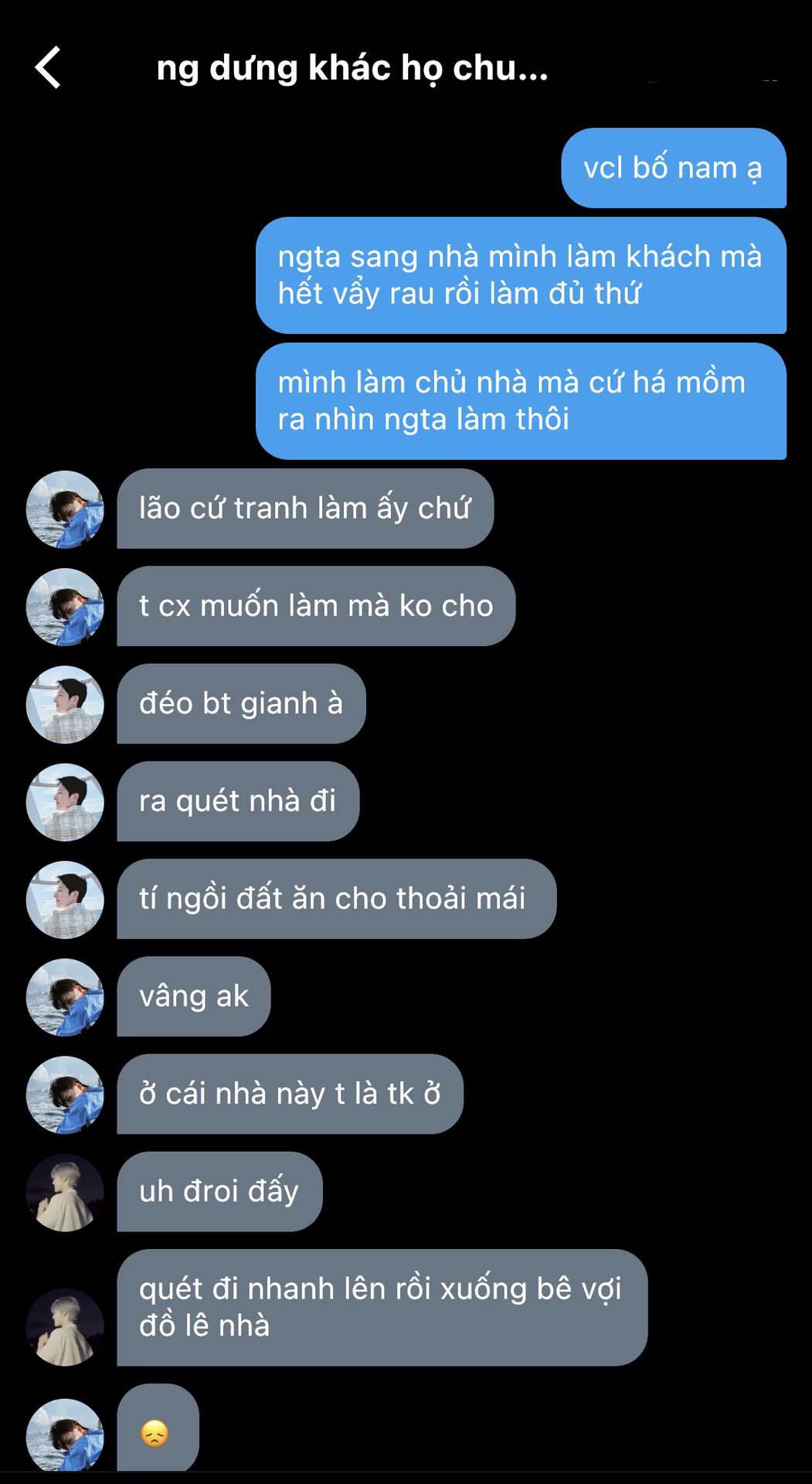
Task: Select the 'vcl bố nam ạ' message bubble
Action: (x=674, y=168)
